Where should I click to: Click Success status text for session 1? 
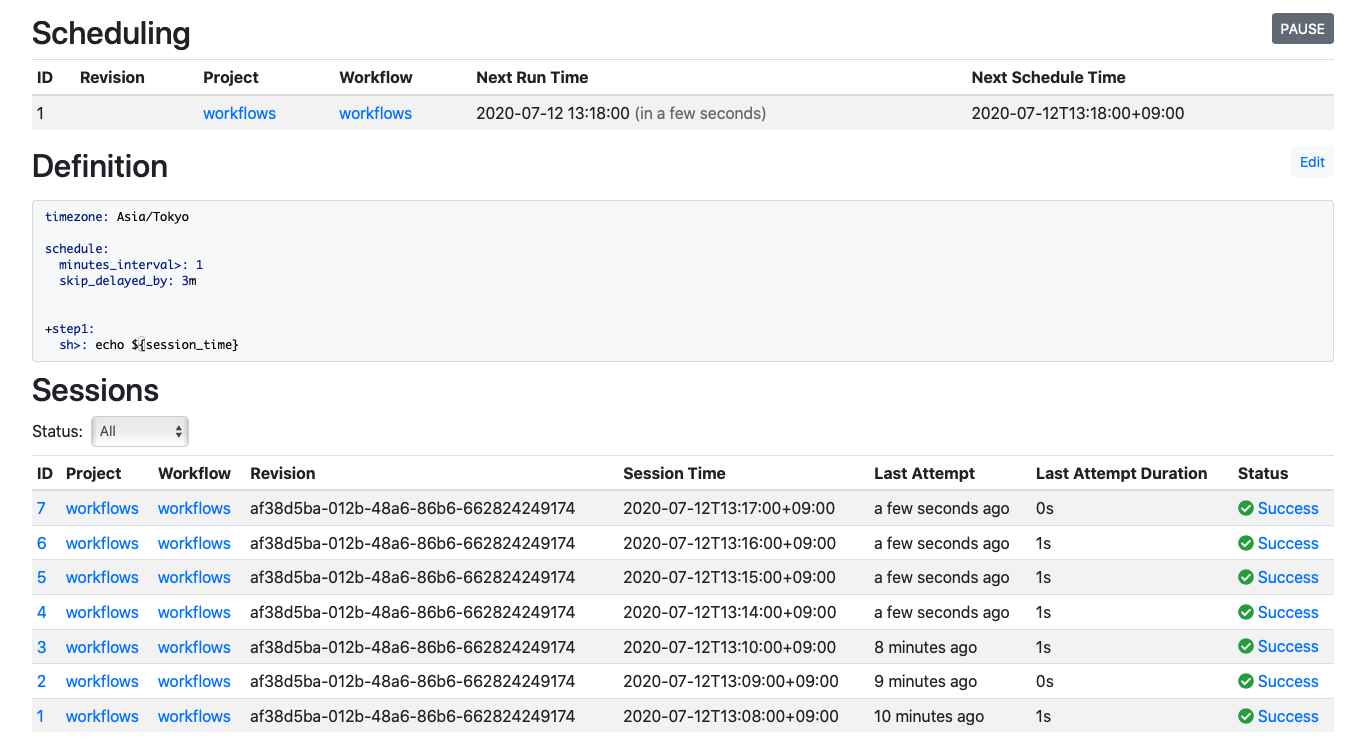pyautogui.click(x=1288, y=716)
